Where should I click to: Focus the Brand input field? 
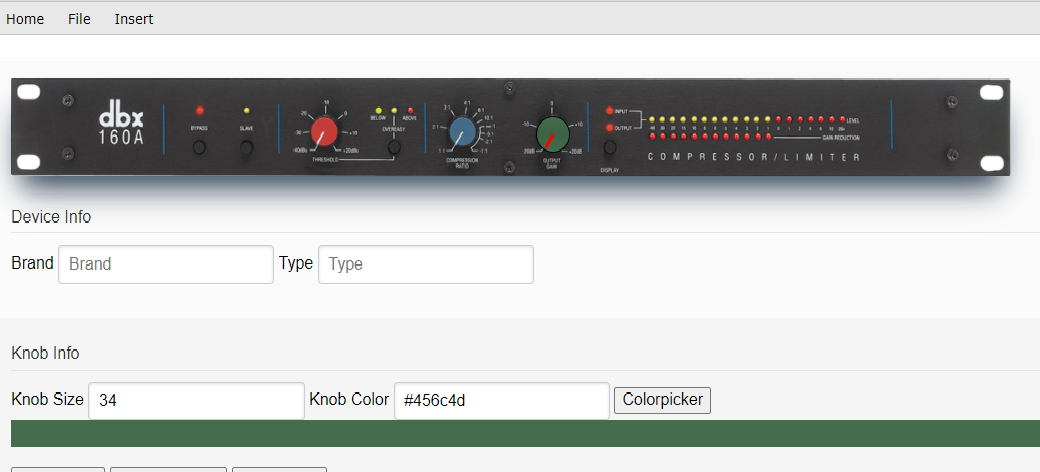166,265
